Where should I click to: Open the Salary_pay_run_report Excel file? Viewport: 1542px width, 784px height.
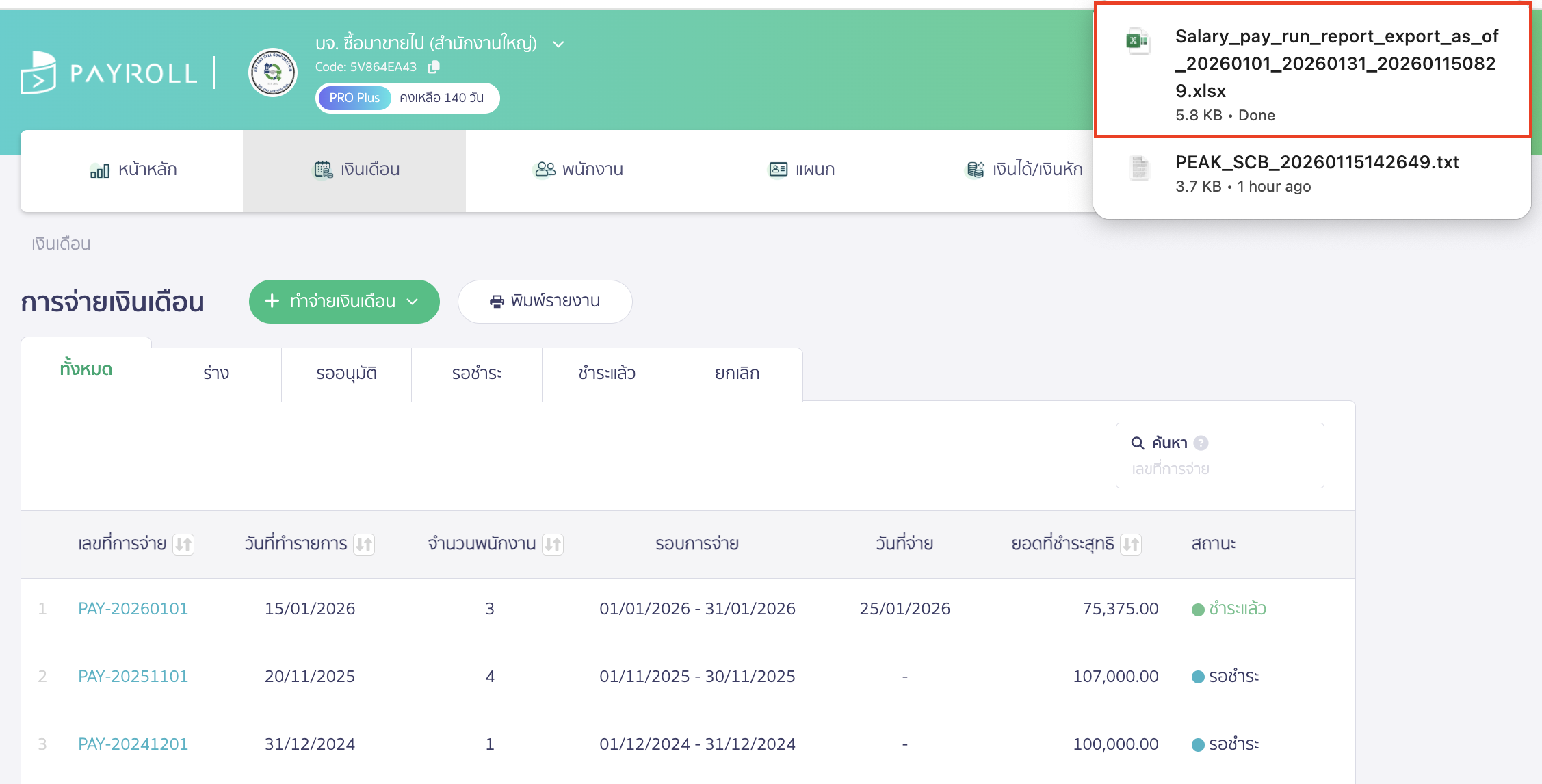coord(1334,63)
